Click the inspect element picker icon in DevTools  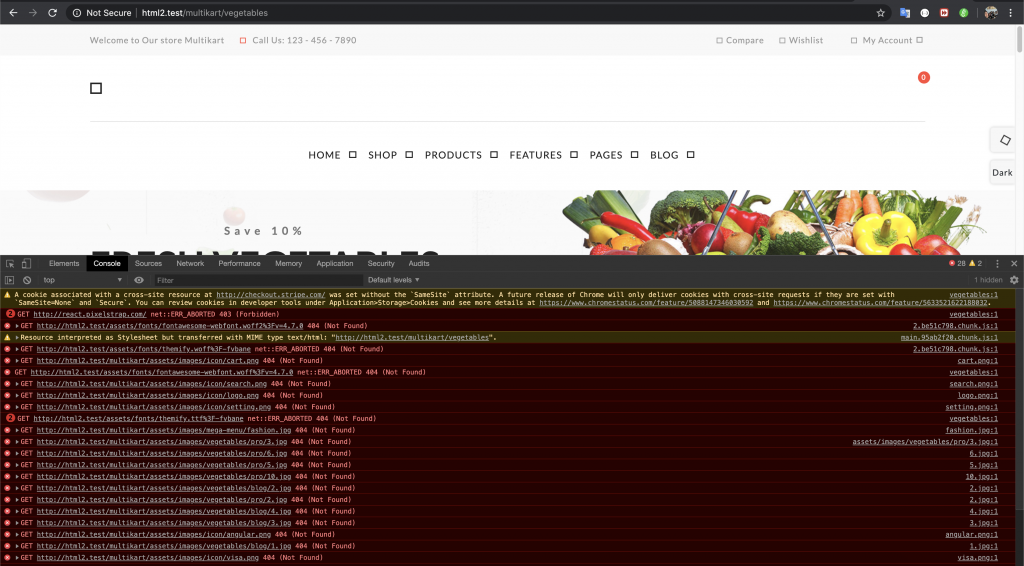10,264
